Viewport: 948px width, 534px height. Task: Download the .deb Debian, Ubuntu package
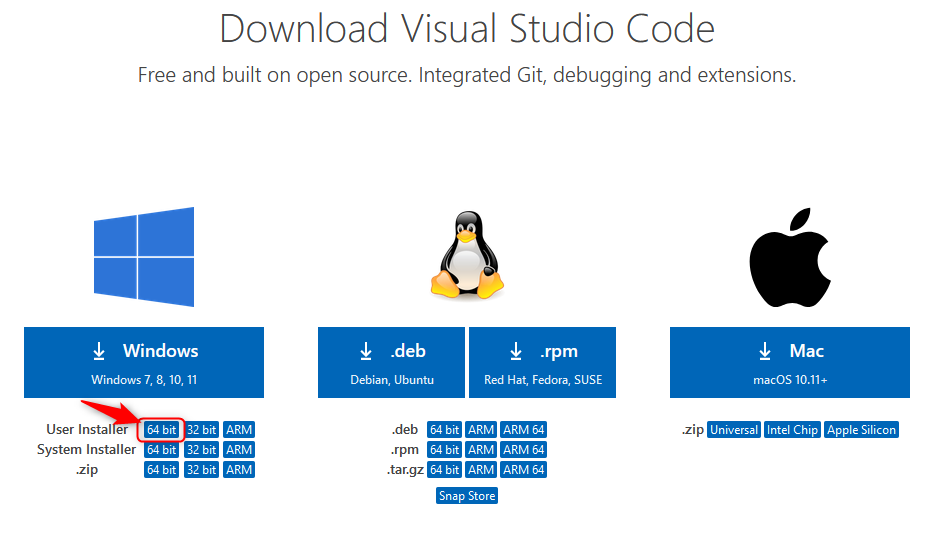[x=391, y=362]
